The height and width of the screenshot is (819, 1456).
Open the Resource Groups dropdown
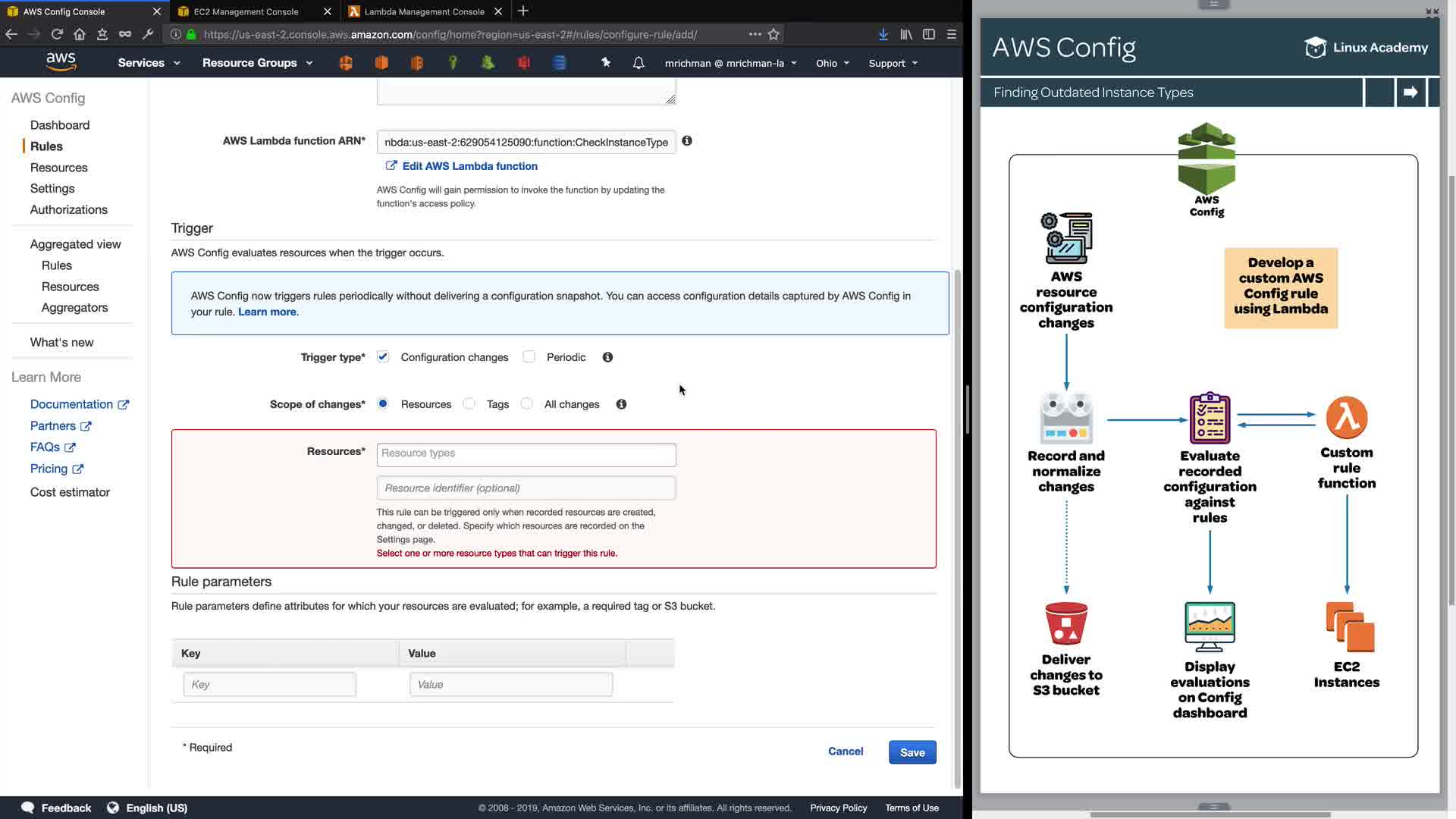tap(257, 63)
